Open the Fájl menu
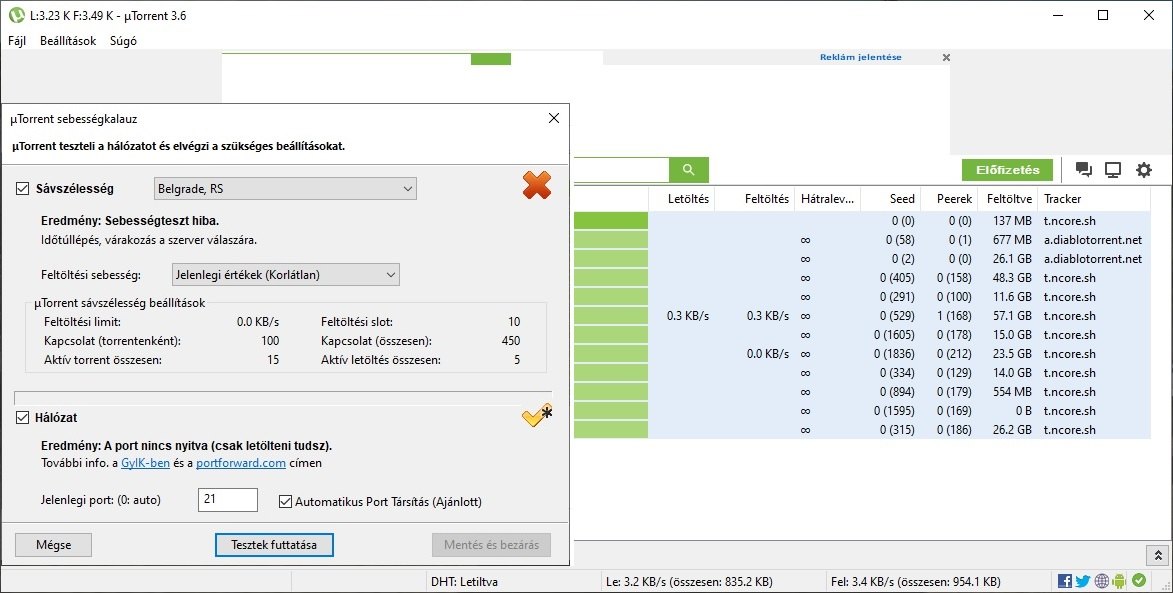Screen dimensions: 1173x593 coord(17,41)
